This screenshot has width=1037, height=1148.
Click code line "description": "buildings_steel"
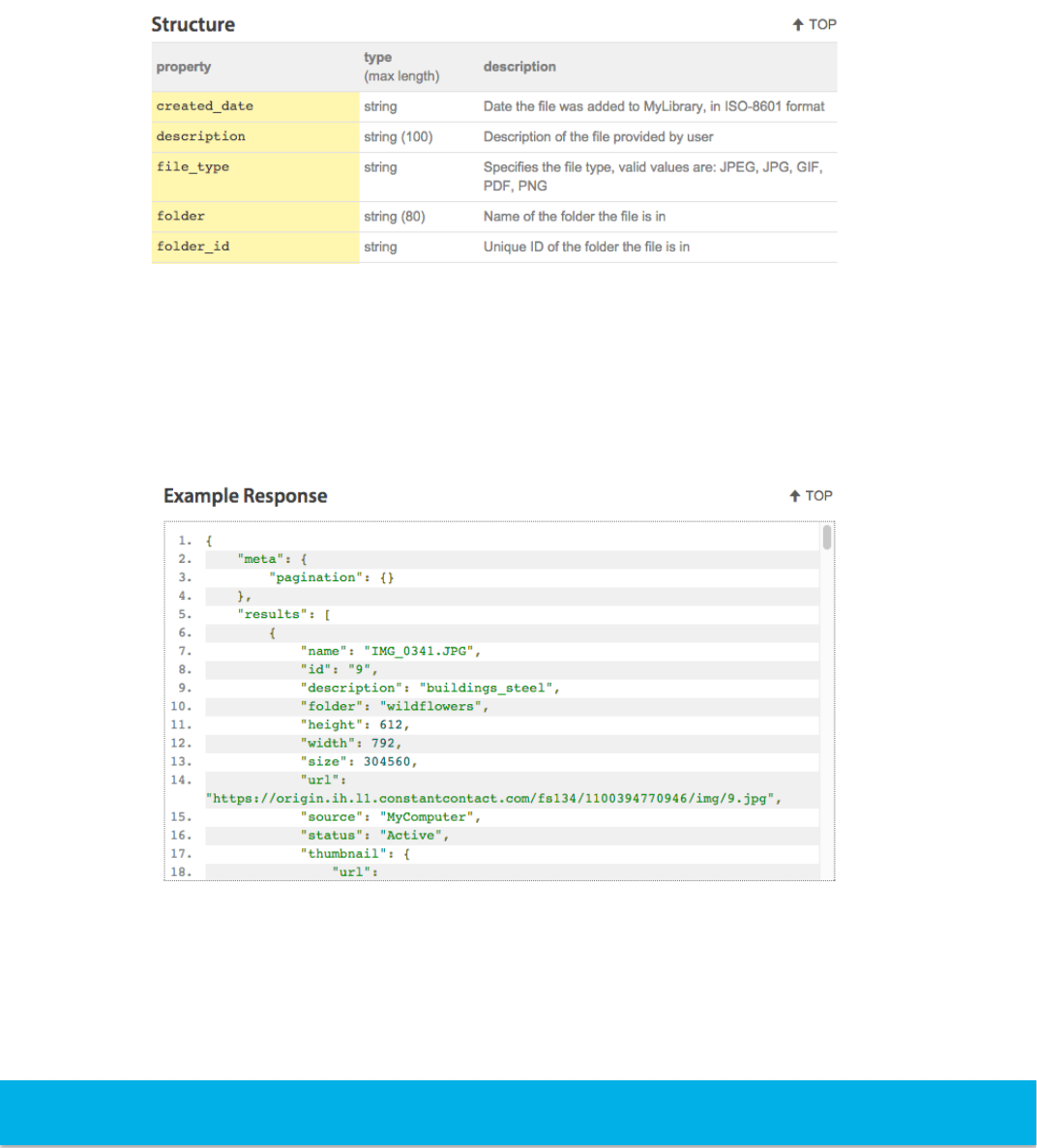click(430, 689)
